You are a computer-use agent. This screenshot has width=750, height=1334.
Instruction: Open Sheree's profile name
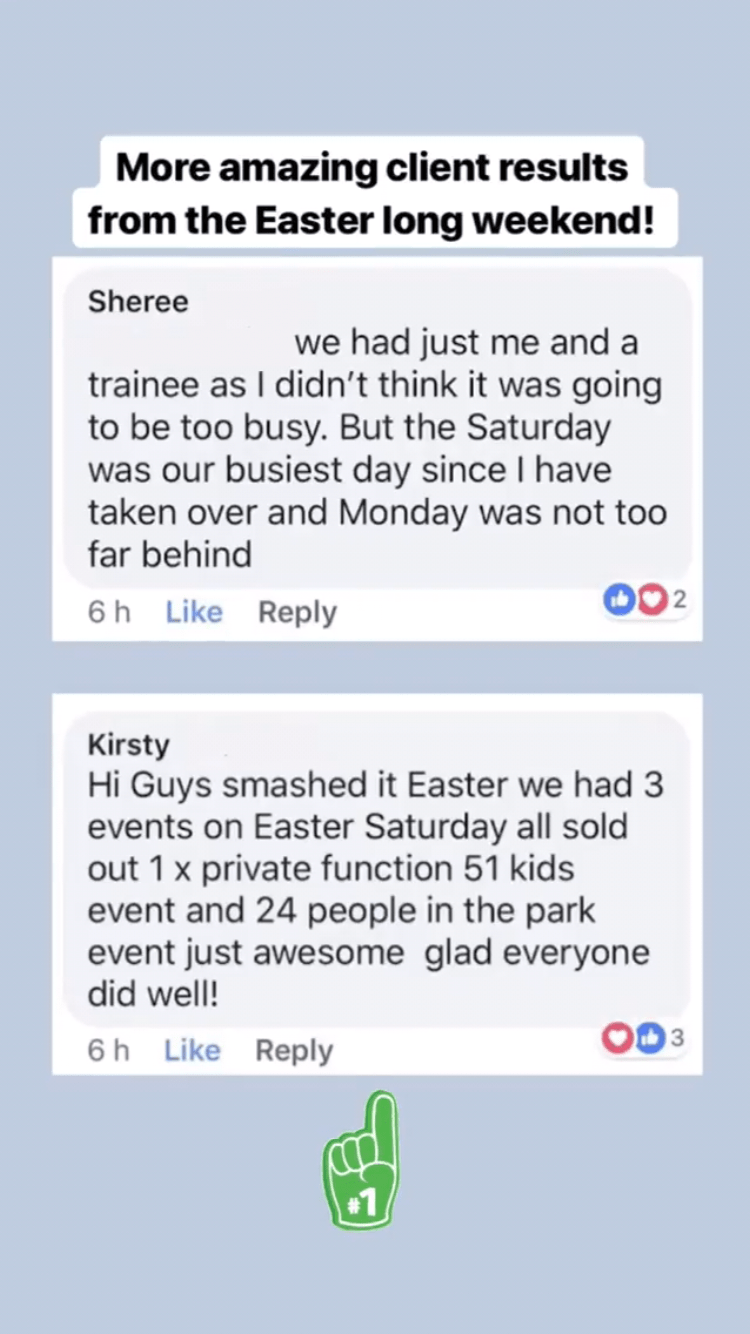point(138,301)
